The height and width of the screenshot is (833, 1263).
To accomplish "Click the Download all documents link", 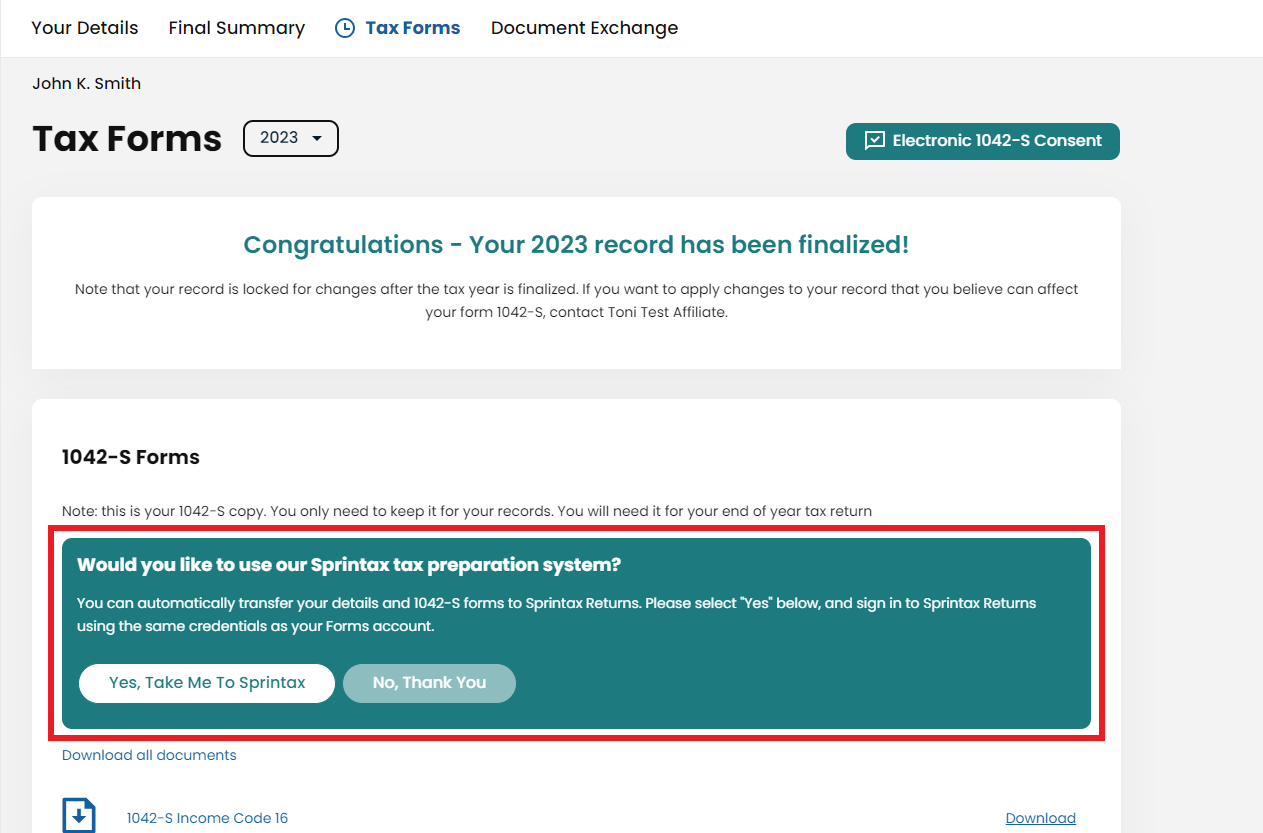I will tap(149, 755).
